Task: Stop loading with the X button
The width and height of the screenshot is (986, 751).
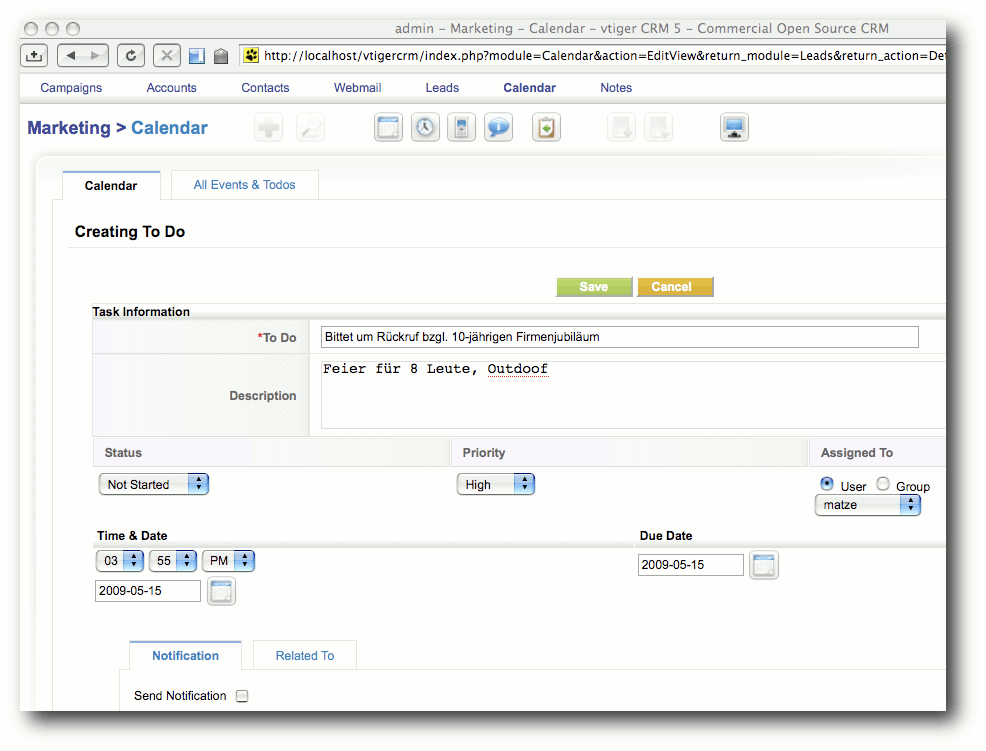Action: [167, 56]
